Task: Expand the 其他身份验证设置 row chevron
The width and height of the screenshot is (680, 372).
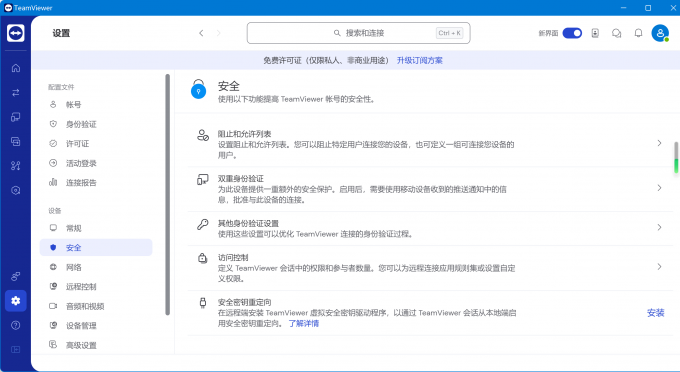Action: point(659,227)
